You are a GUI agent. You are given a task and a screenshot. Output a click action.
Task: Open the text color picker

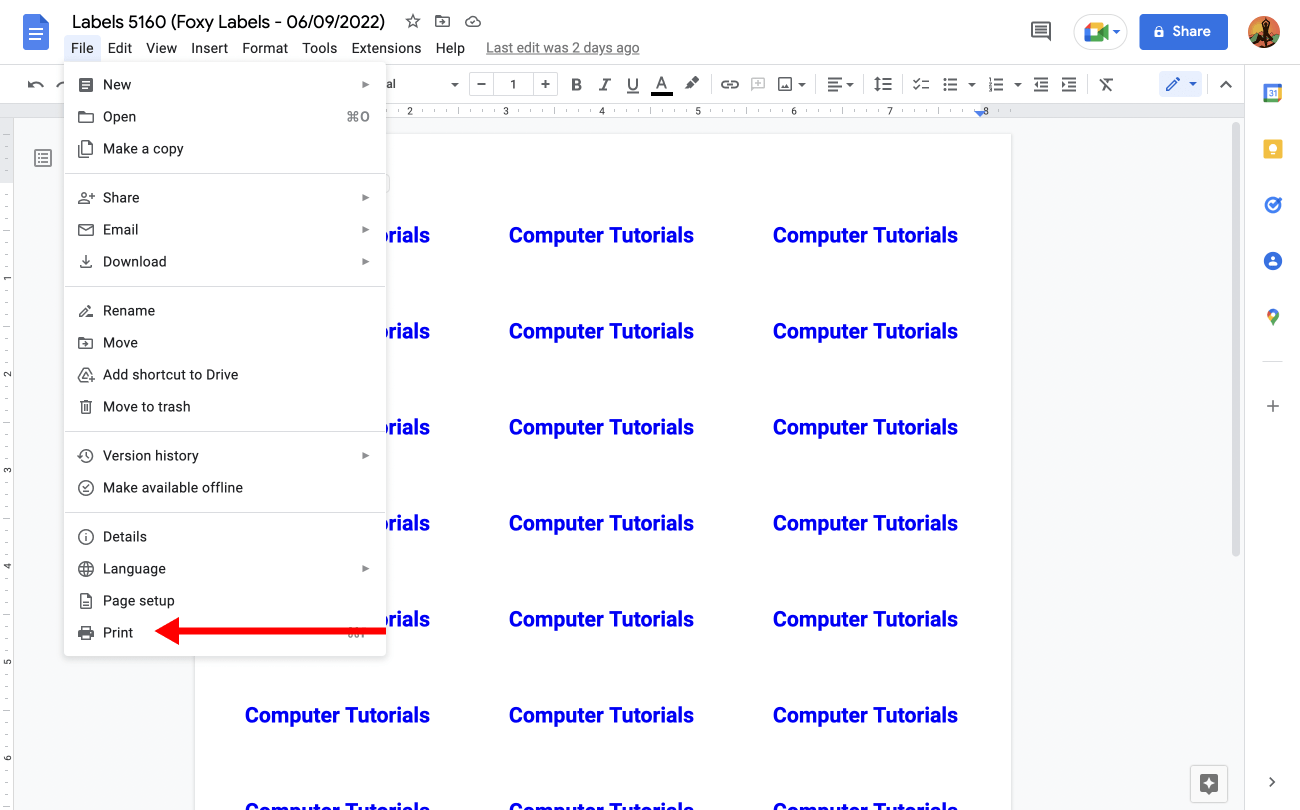[x=661, y=84]
